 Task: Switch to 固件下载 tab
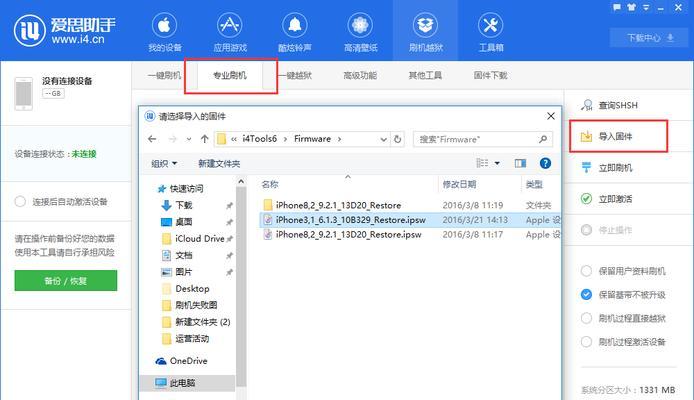(x=490, y=75)
